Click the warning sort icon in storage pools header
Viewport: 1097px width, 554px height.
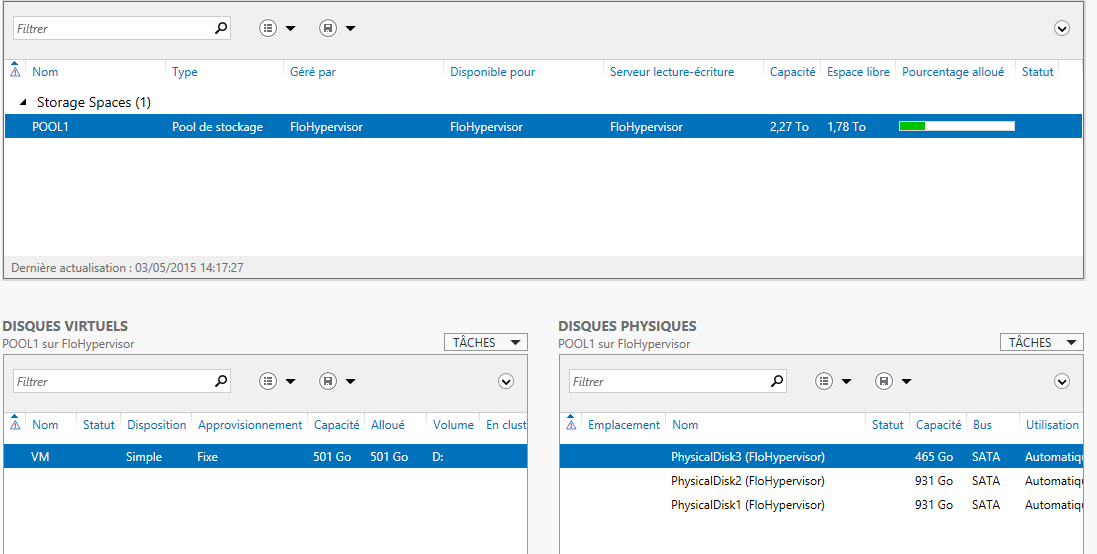pyautogui.click(x=15, y=71)
